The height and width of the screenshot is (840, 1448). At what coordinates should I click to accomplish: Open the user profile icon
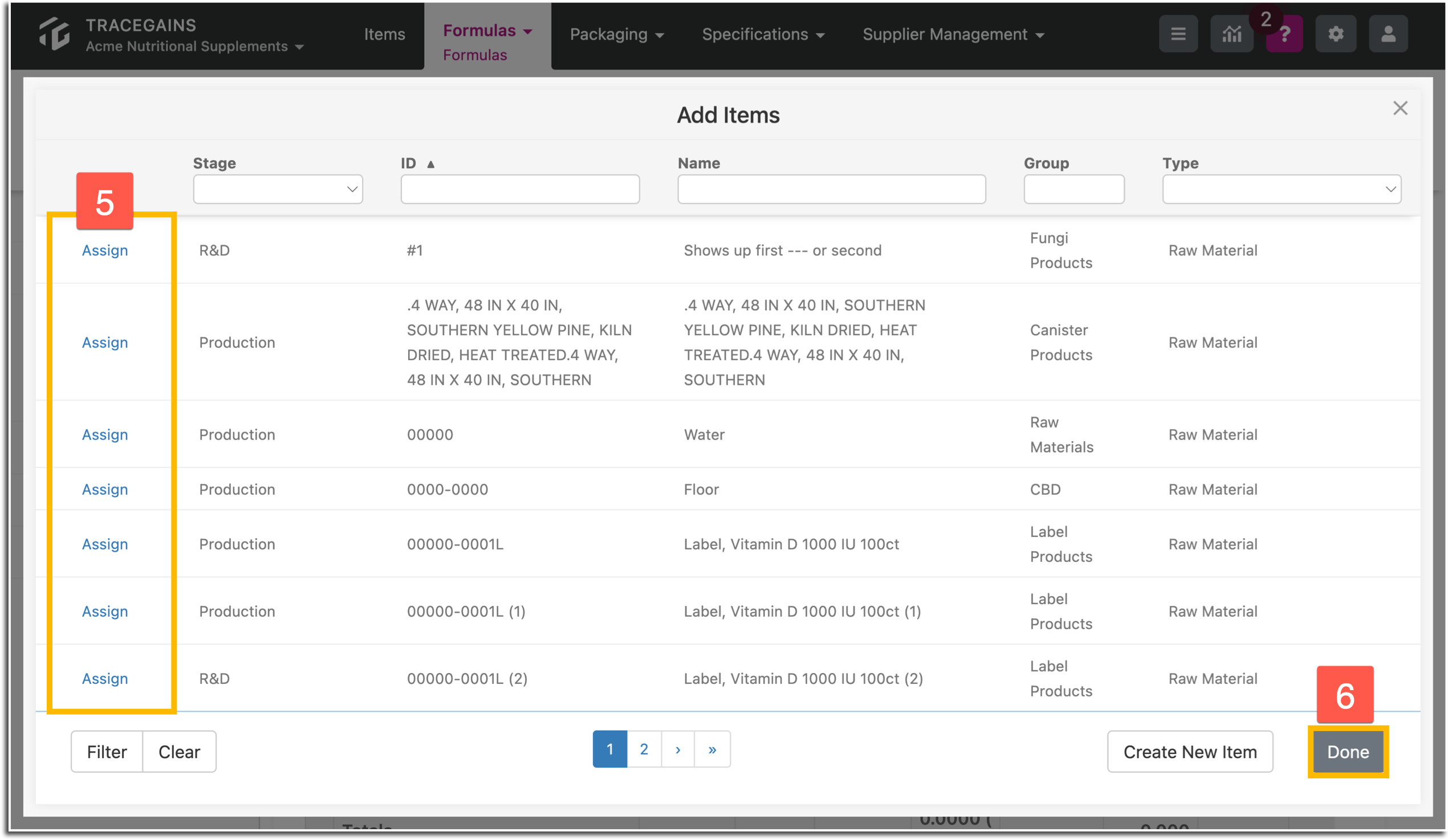click(1388, 34)
